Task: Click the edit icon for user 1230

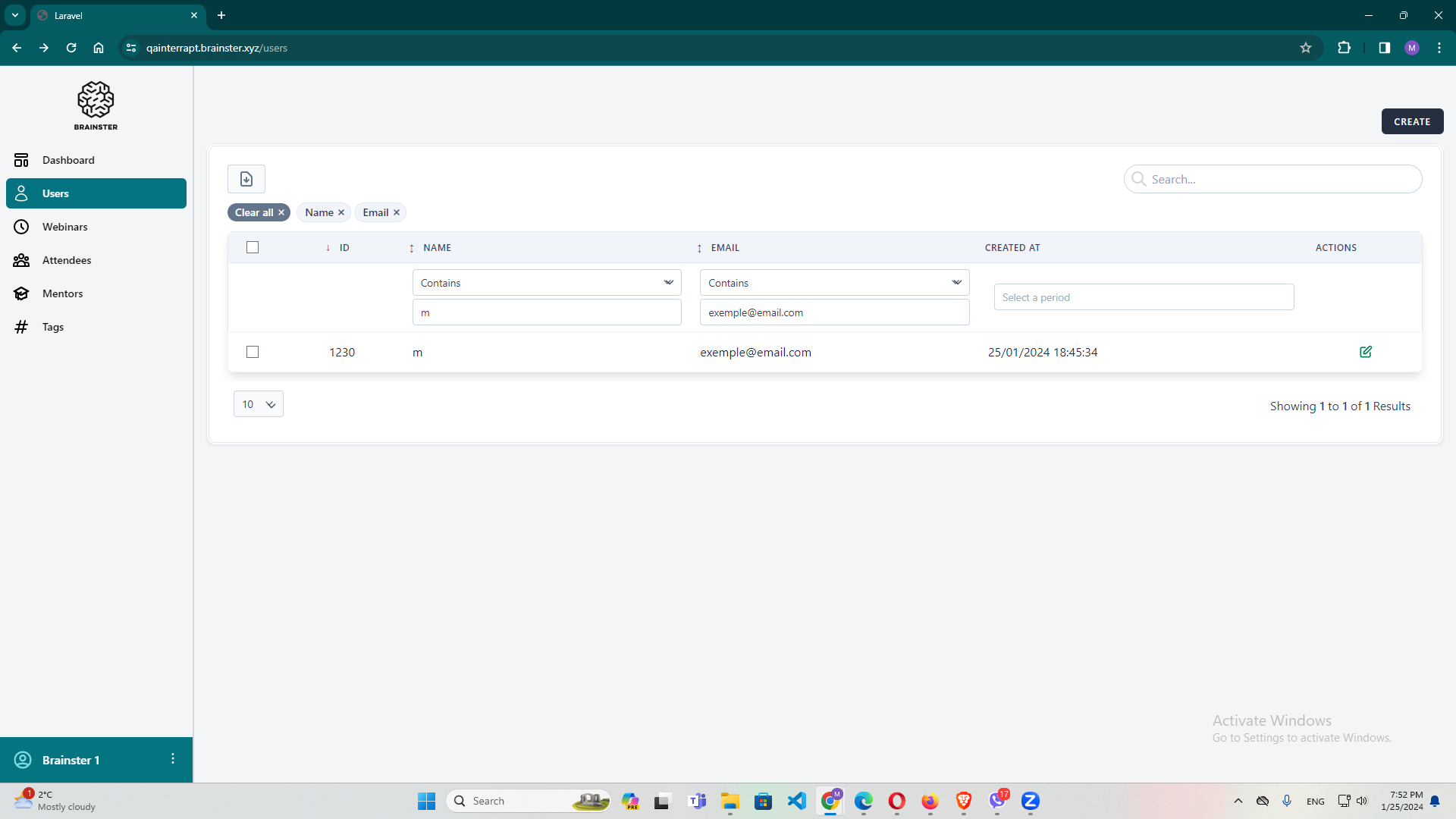Action: [1366, 352]
